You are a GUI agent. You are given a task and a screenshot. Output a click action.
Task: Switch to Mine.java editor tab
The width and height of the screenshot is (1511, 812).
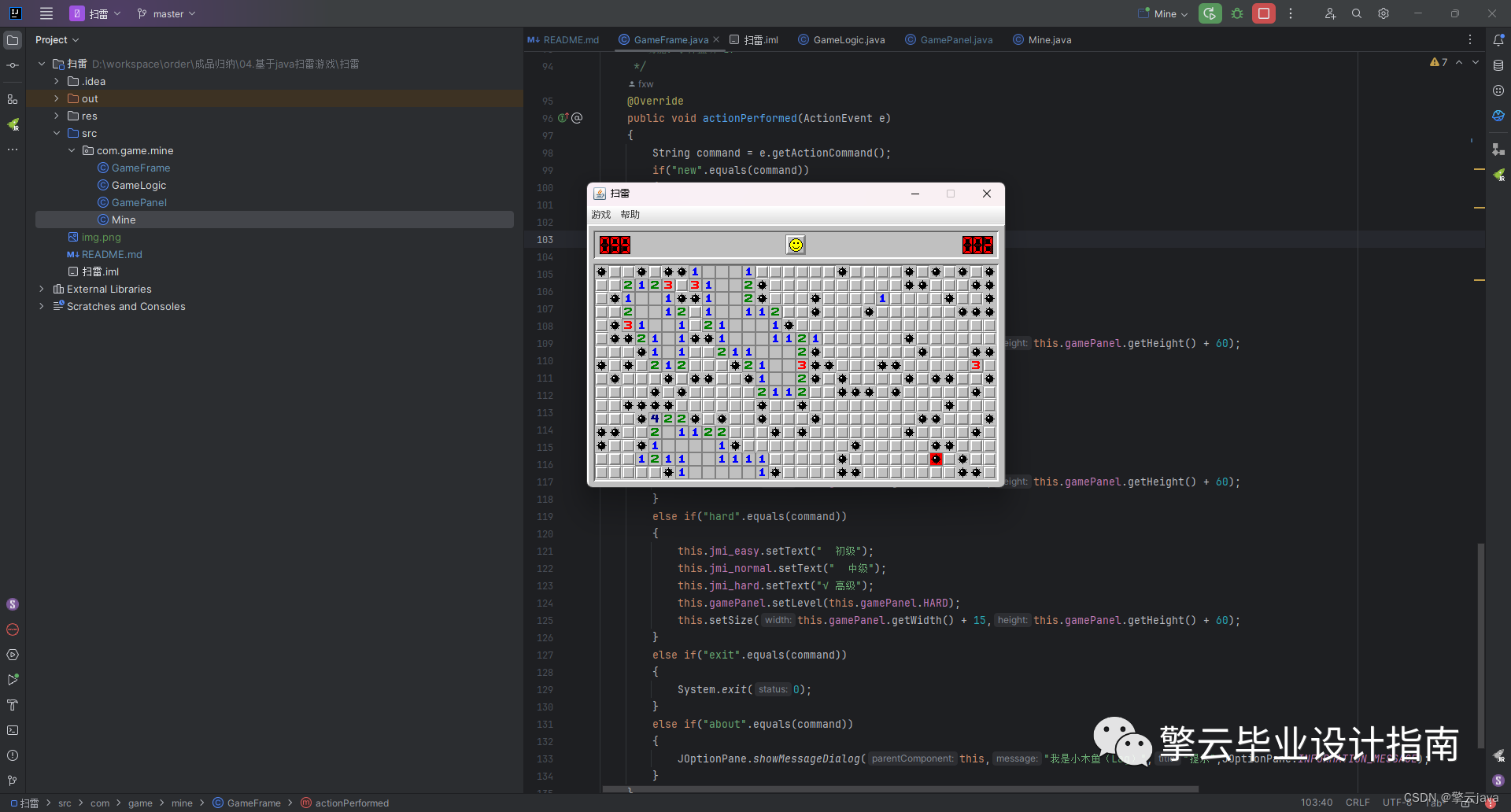[1042, 40]
